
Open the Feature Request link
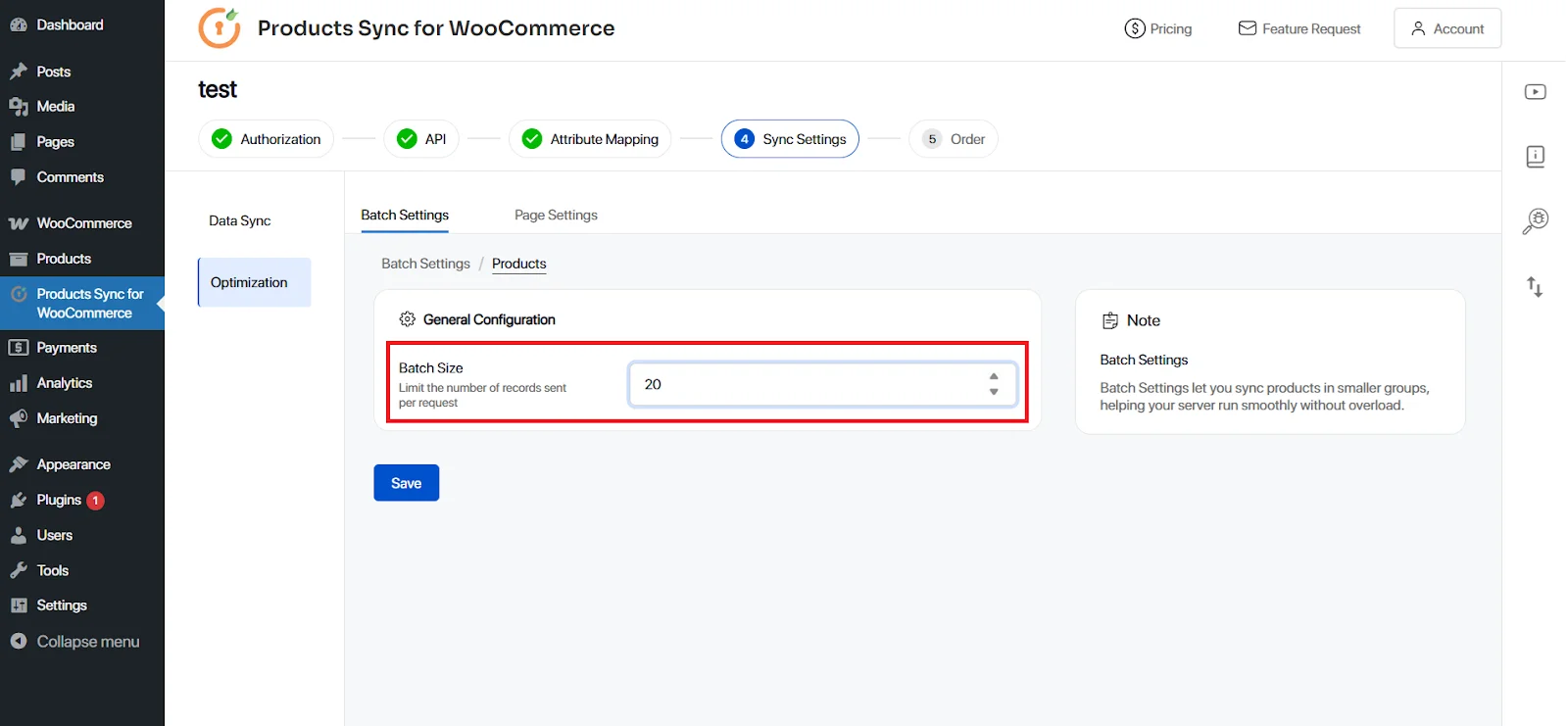(x=1299, y=28)
